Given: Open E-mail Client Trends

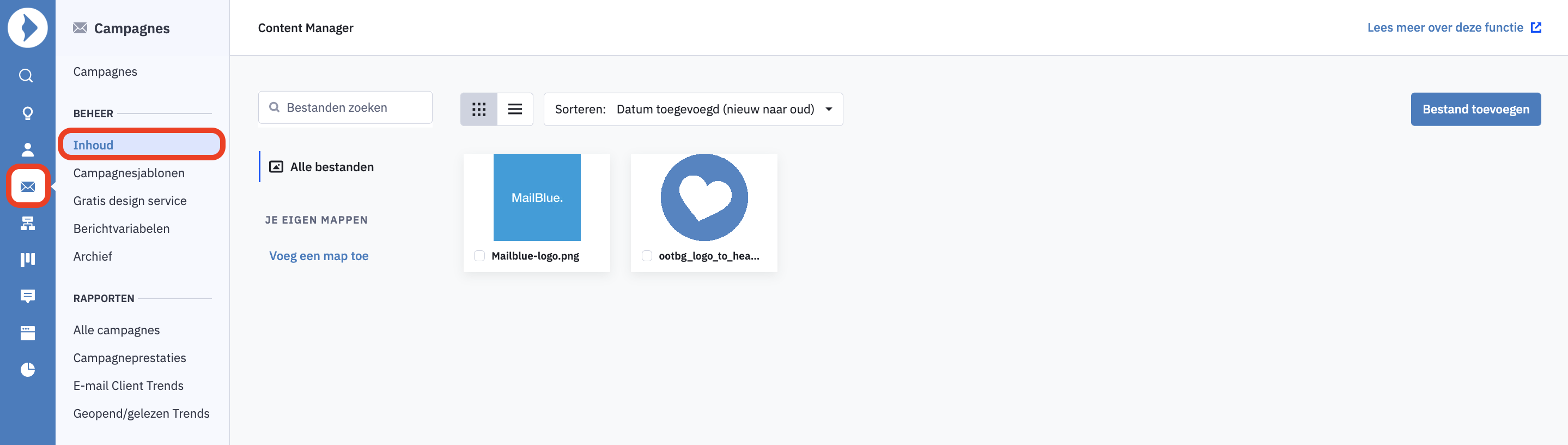Looking at the screenshot, I should 128,385.
